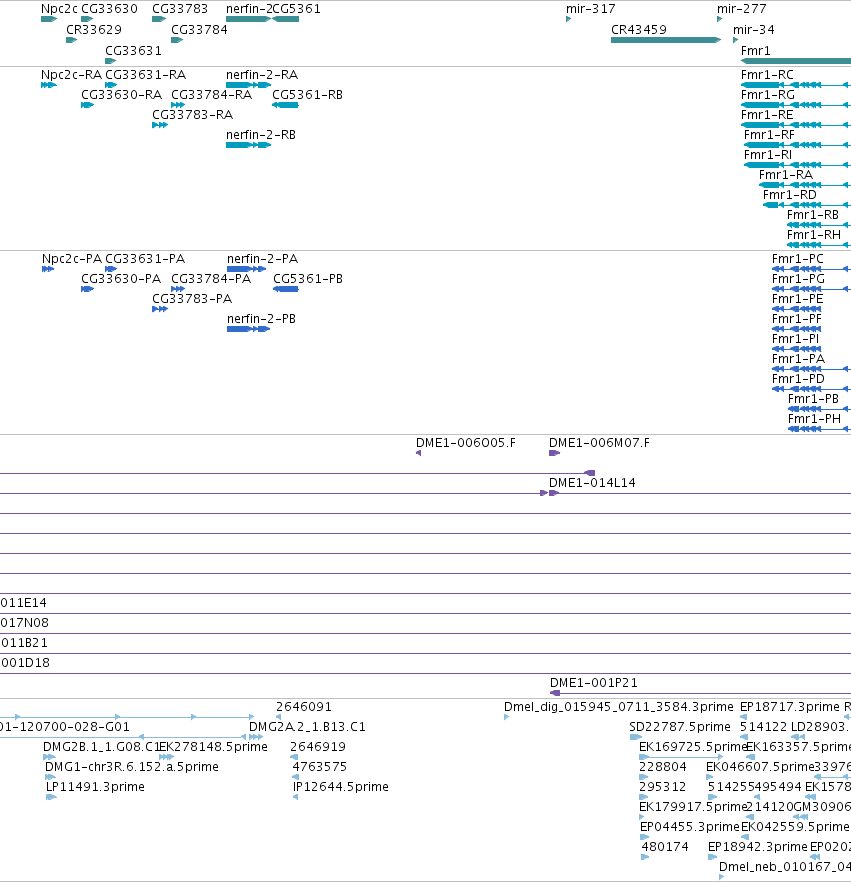The image size is (851, 882).
Task: Click the DME1-014L14 BAC label
Action: point(592,483)
